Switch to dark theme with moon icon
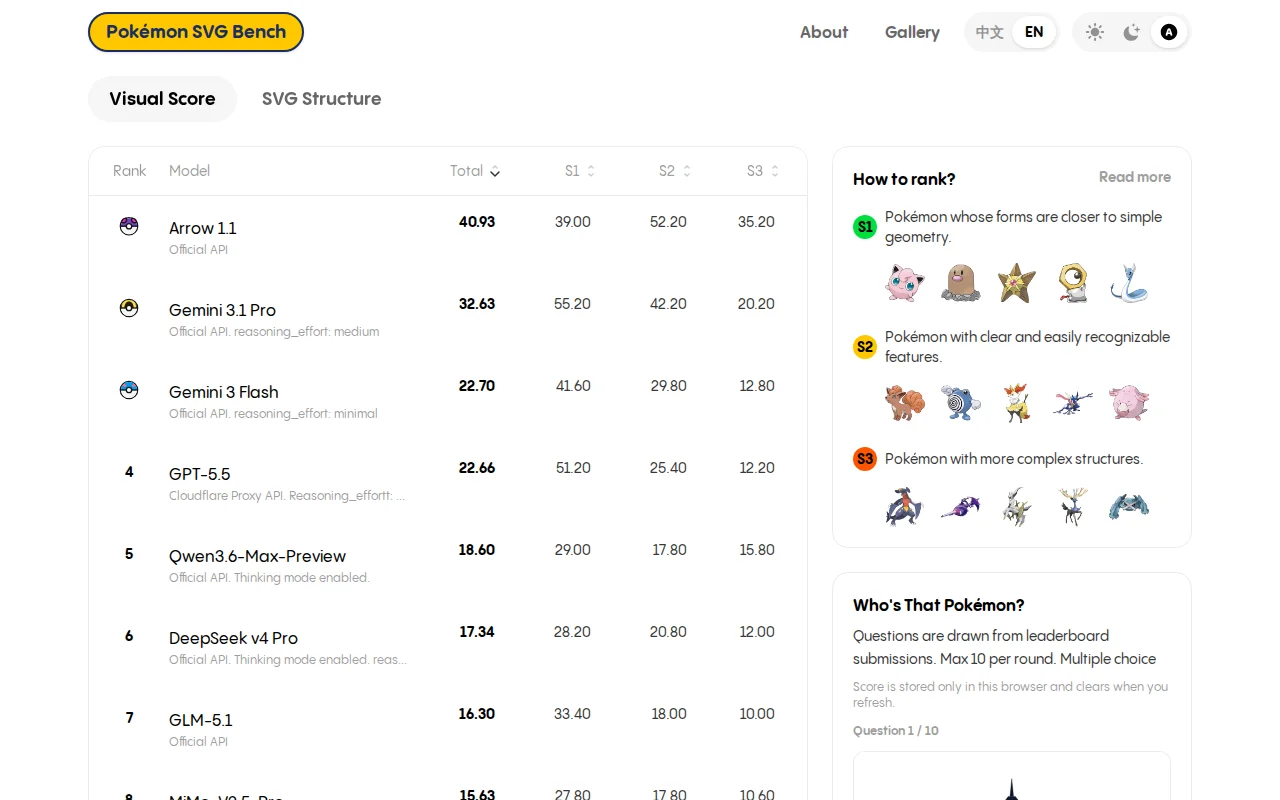1280x800 pixels. (1132, 32)
